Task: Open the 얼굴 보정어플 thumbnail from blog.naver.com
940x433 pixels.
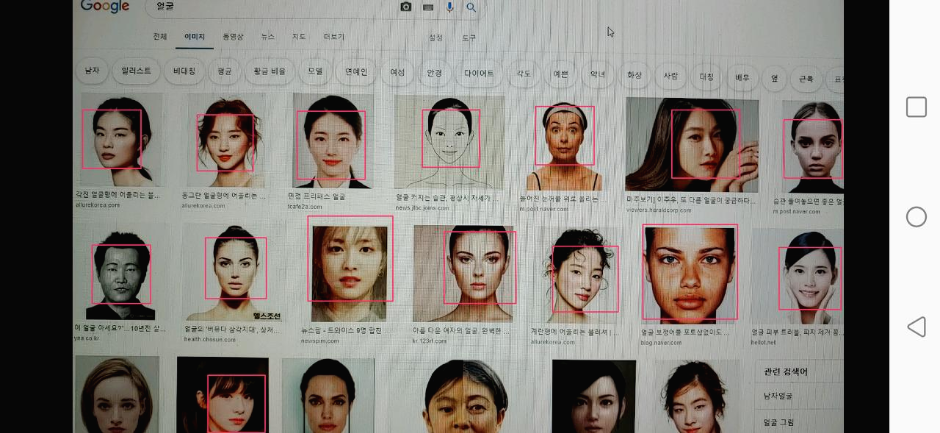Action: (690, 275)
